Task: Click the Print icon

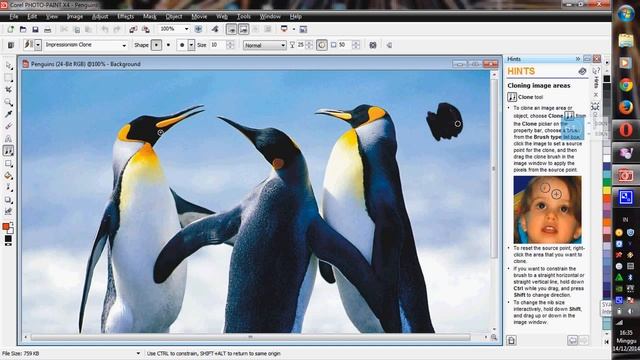Action: point(48,29)
